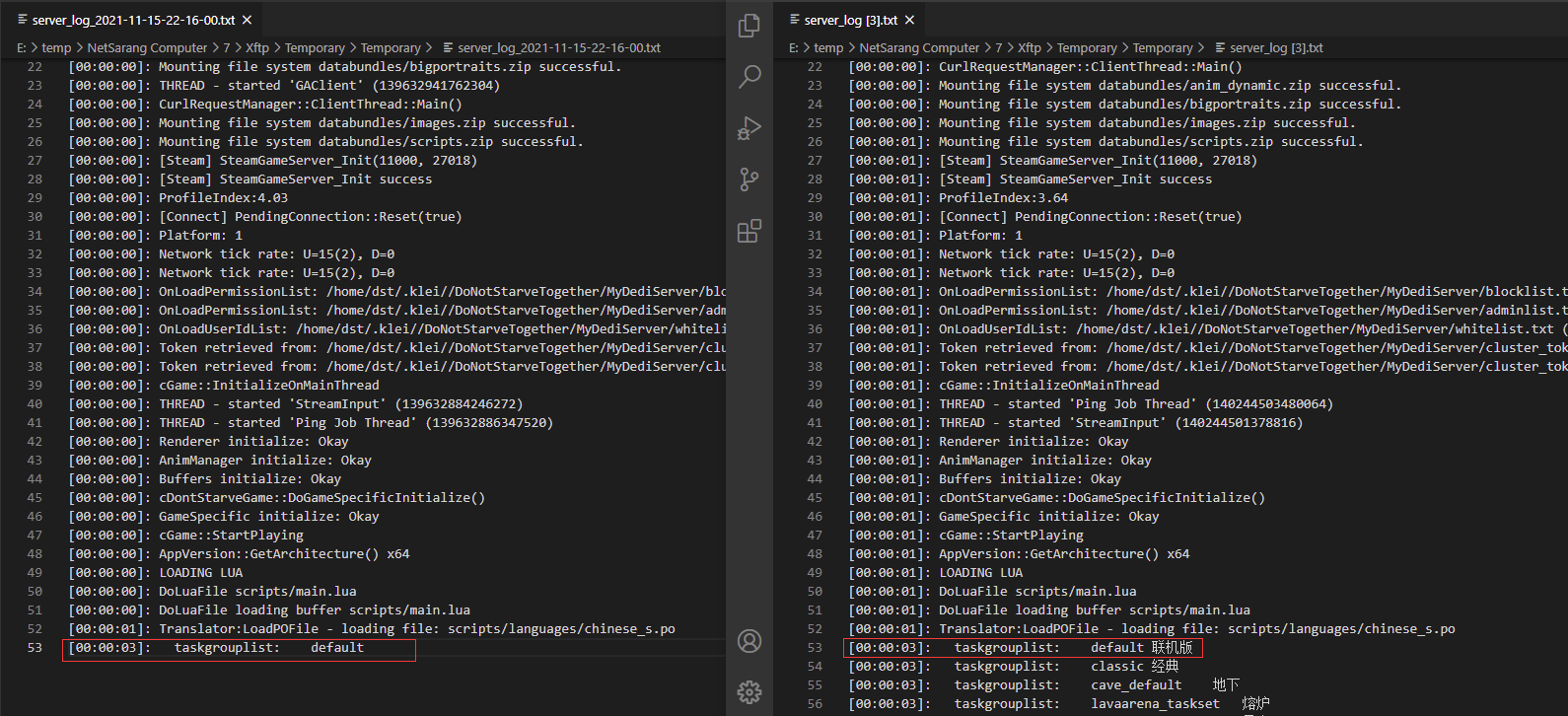Click 'Temporary' breadcrumb before file name, left editor
This screenshot has width=1568, height=716.
click(391, 47)
